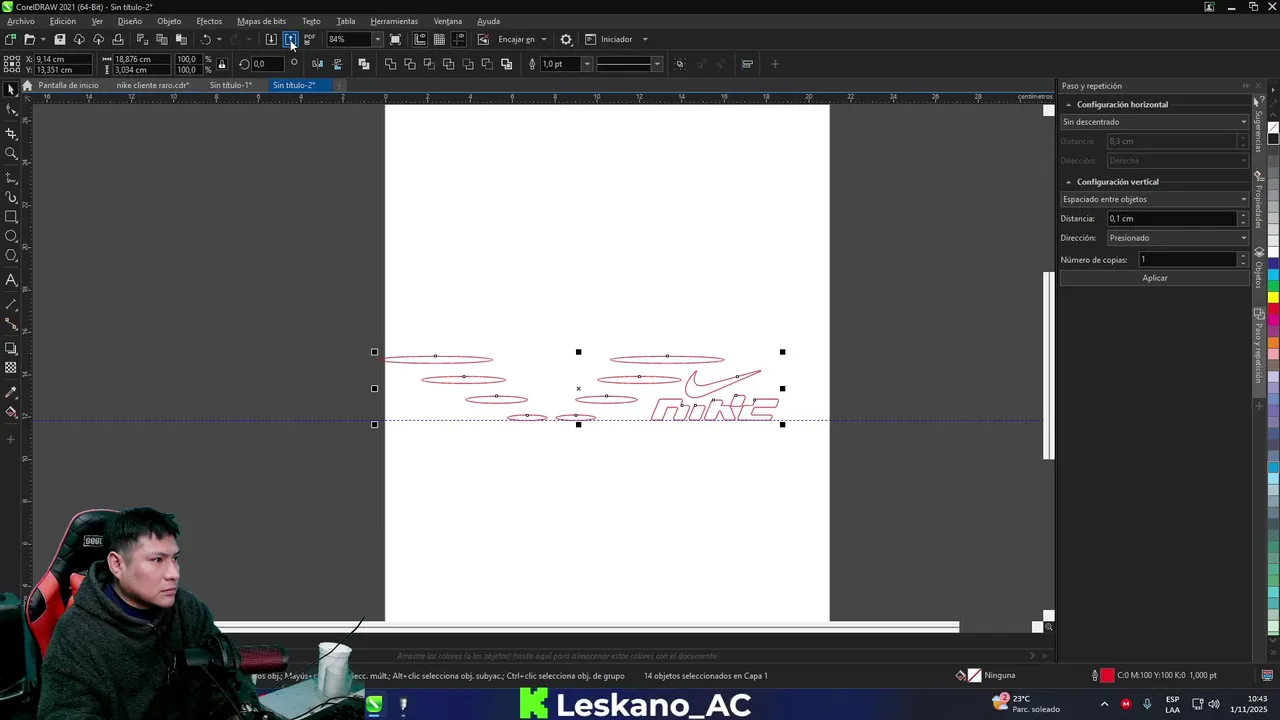Select the Pick tool in toolbox
This screenshot has height=720, width=1280.
tap(11, 90)
